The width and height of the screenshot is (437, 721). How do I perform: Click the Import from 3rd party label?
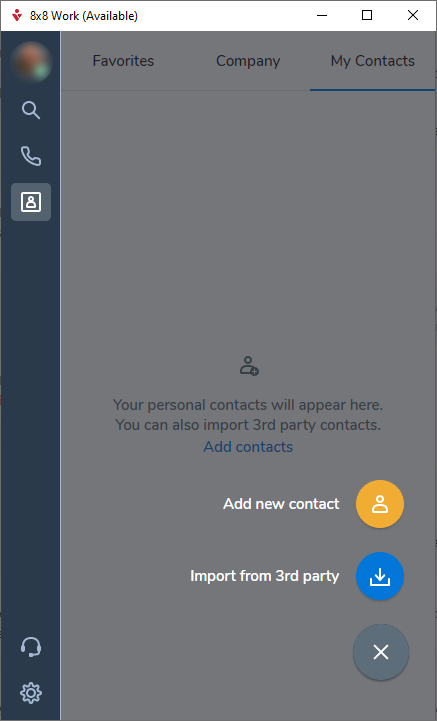tap(264, 576)
